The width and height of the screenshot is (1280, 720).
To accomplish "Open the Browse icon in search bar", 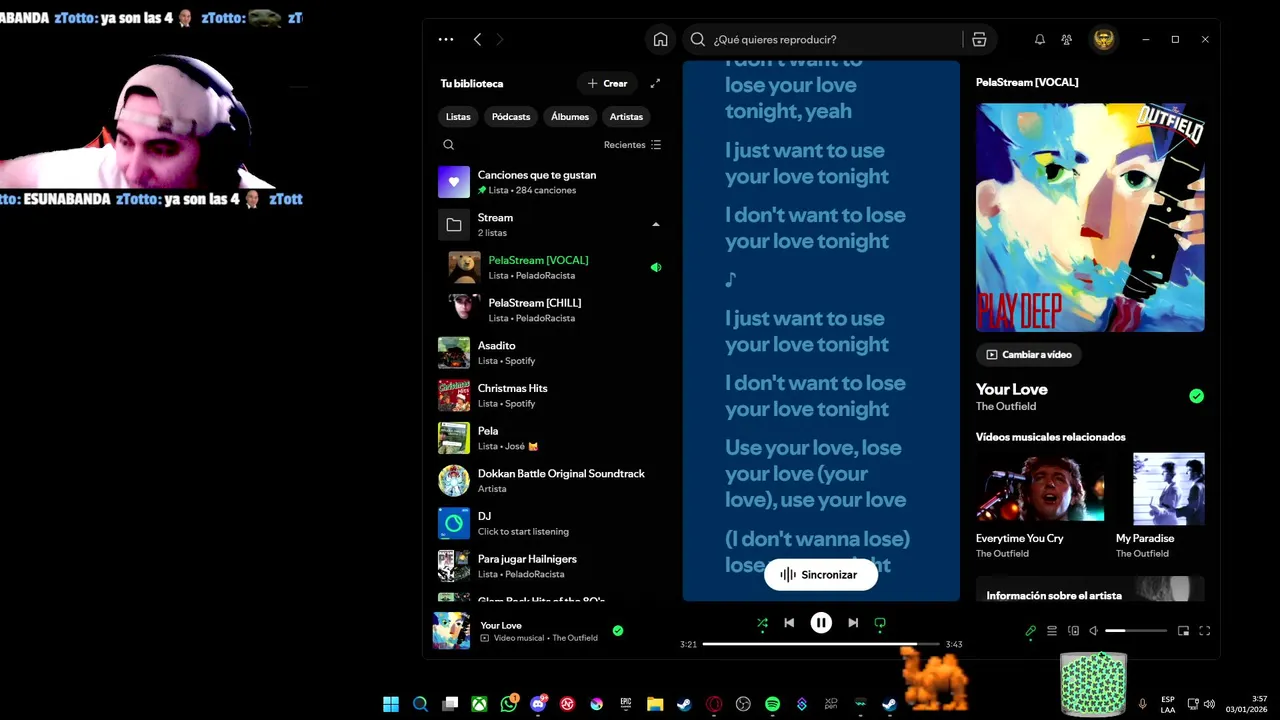I will 979,39.
